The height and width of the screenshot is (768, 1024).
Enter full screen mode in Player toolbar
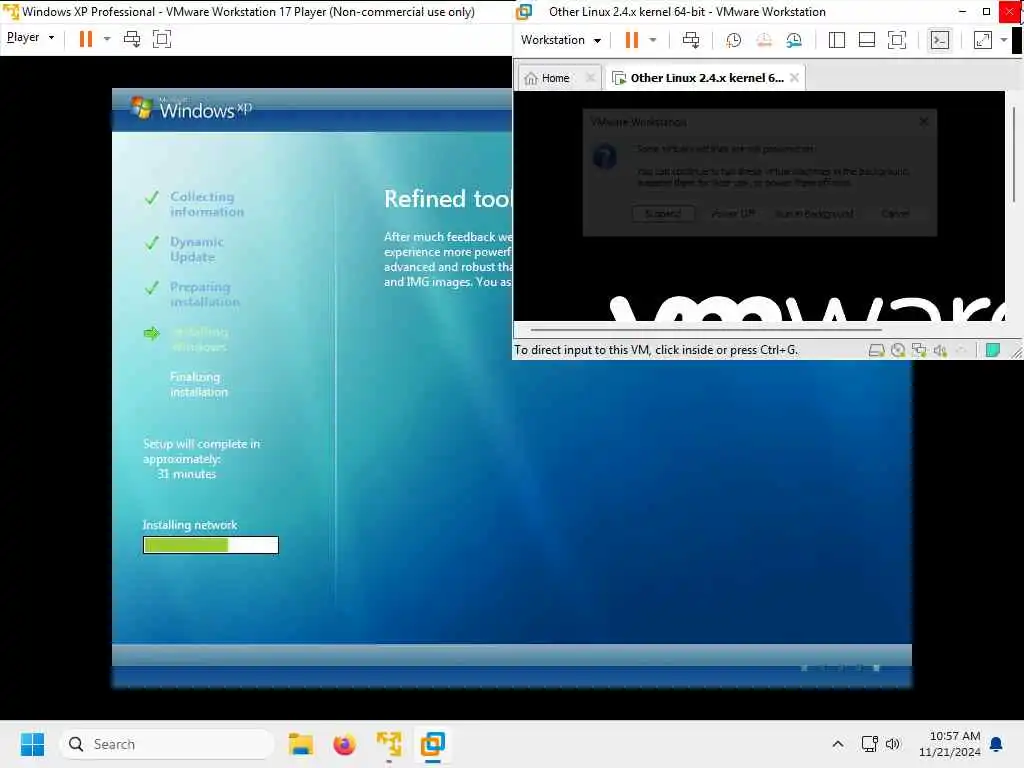[x=161, y=39]
